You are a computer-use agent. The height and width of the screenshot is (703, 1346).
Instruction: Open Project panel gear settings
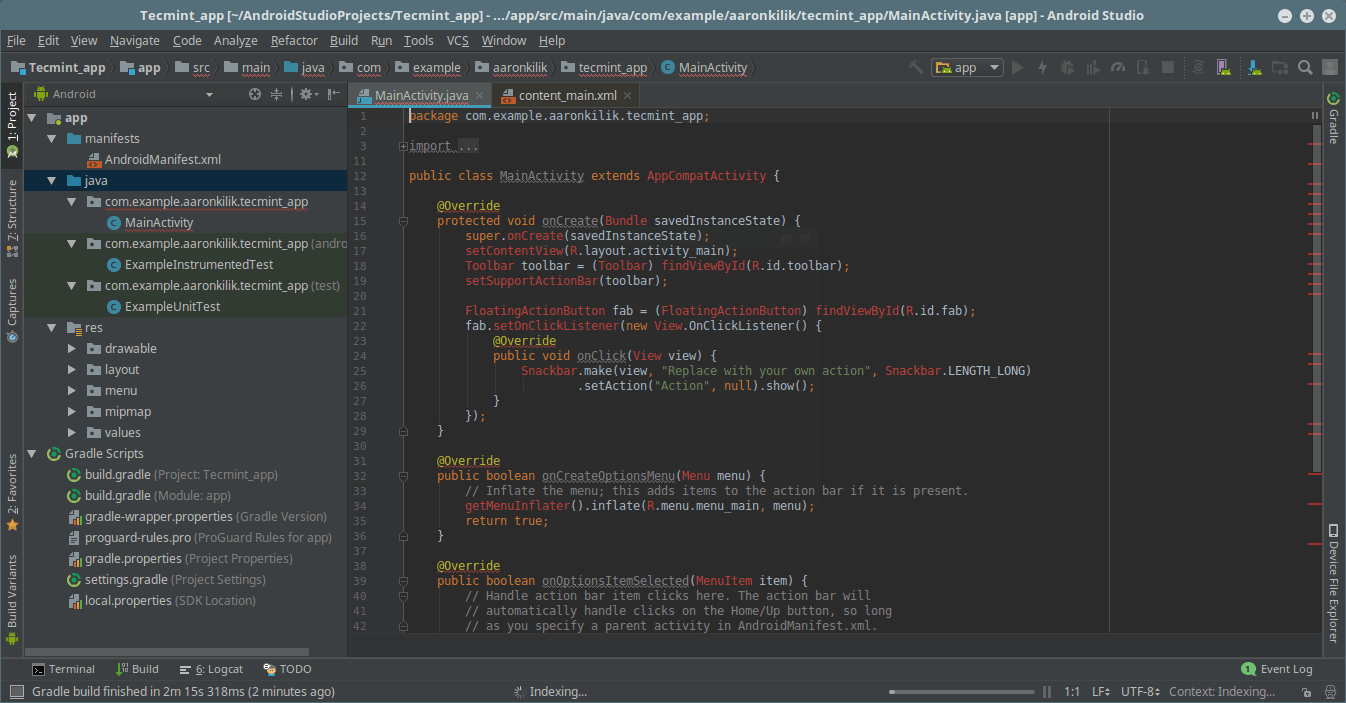[x=306, y=94]
